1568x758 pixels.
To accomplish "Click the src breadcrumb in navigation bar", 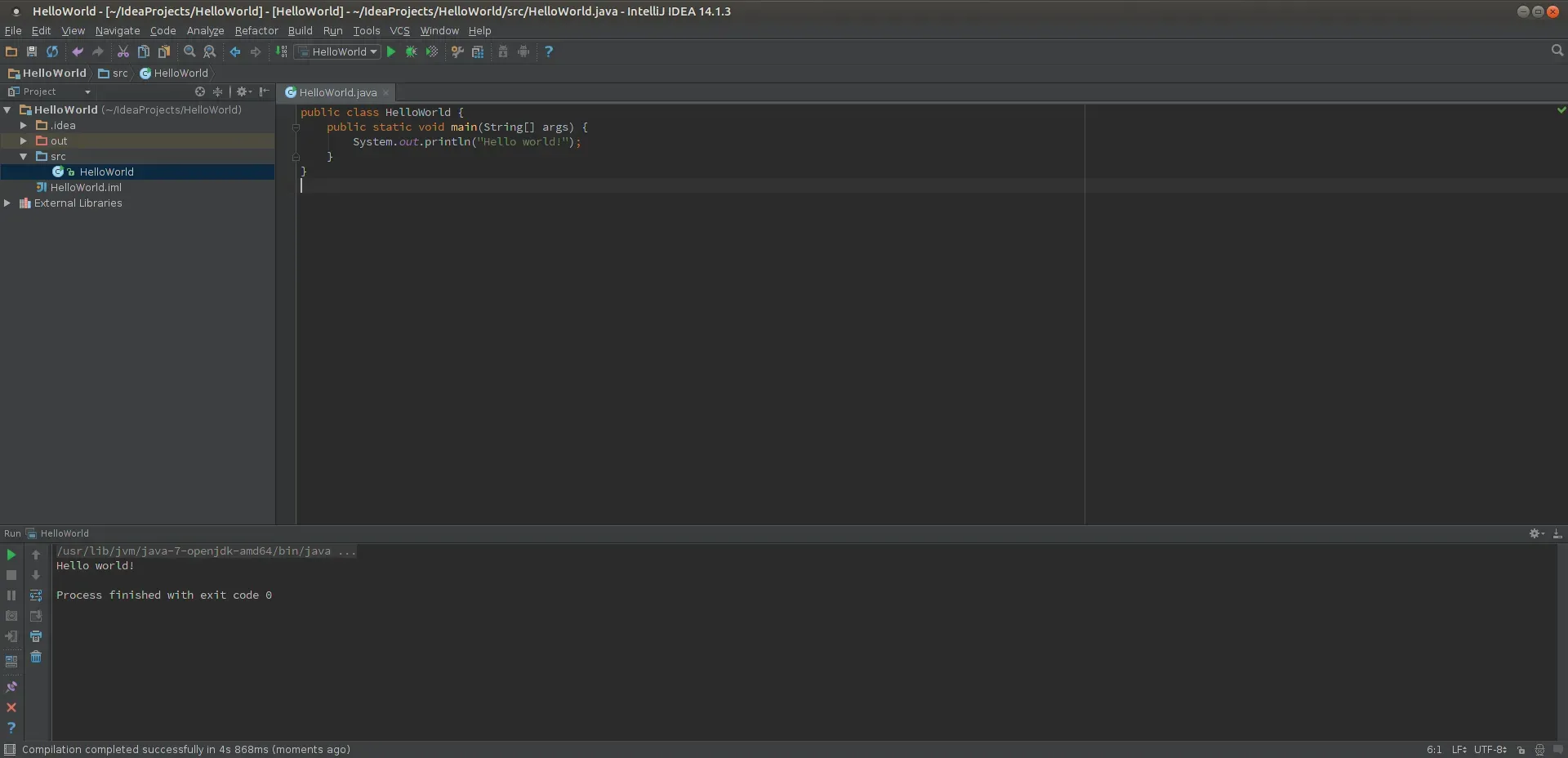I will click(114, 73).
